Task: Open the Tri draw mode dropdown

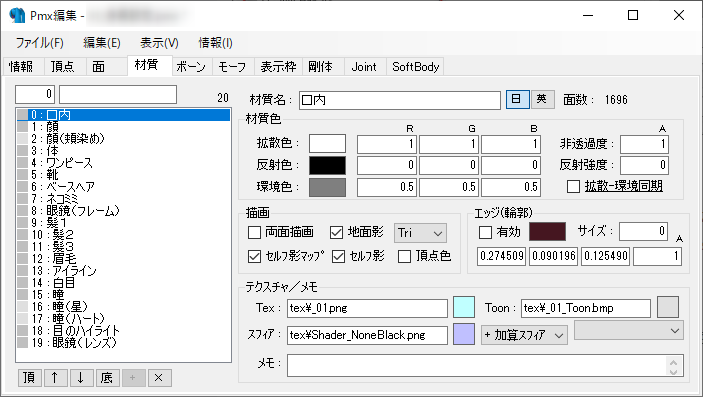Action: click(420, 233)
